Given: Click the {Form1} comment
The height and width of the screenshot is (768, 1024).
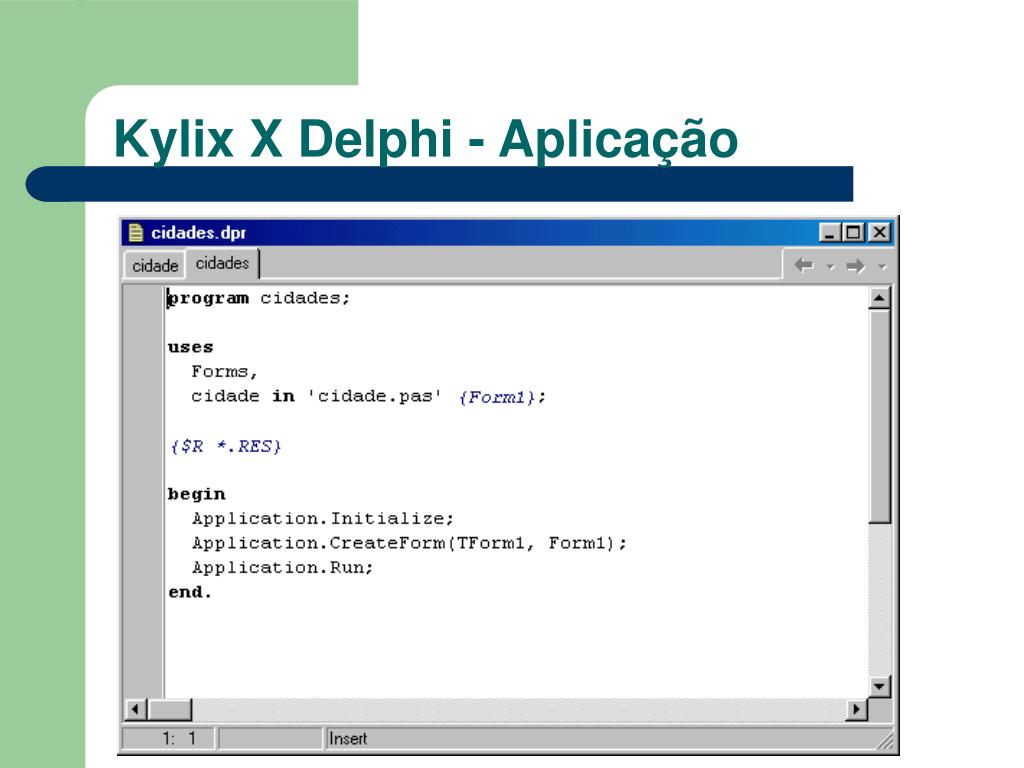Looking at the screenshot, I should click(x=497, y=397).
